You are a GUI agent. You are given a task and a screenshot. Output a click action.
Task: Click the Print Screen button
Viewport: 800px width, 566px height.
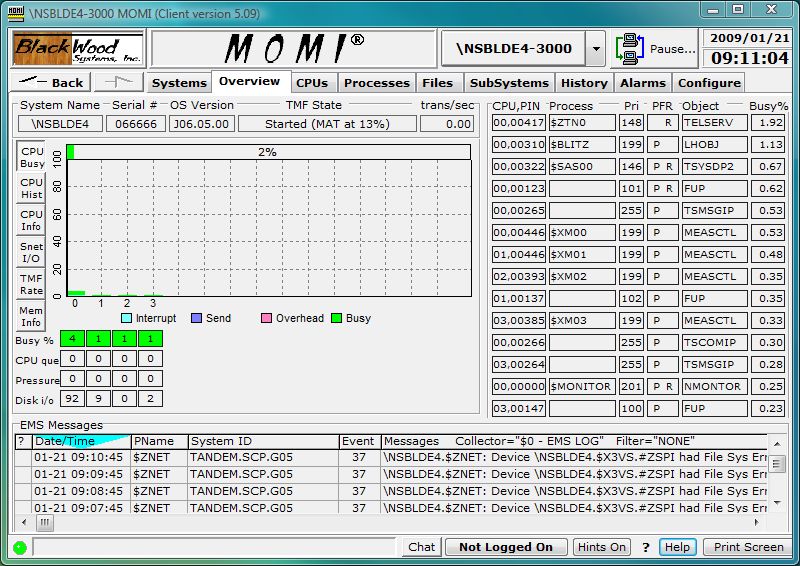click(x=748, y=547)
